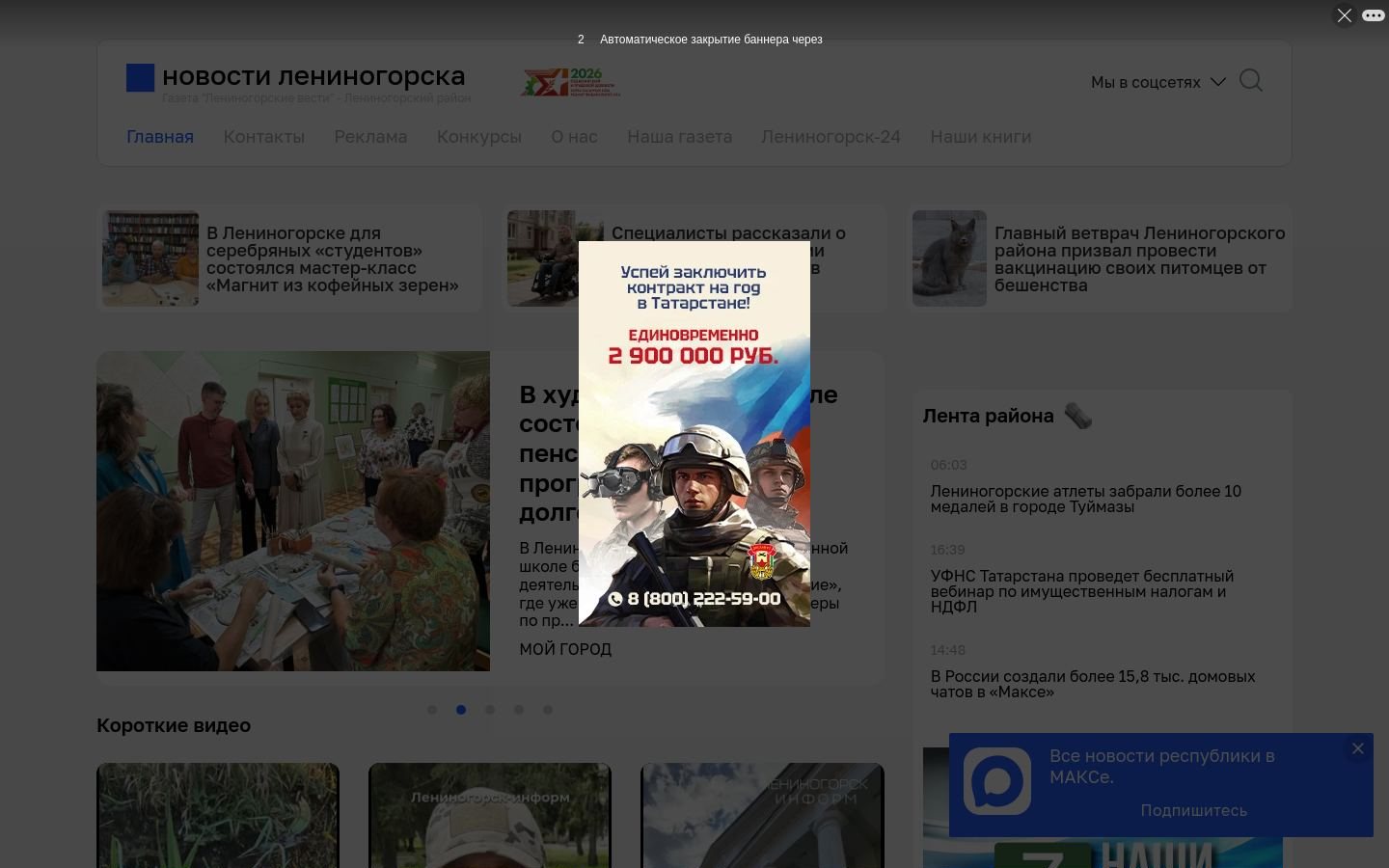Switch to the third carousel slide dot
The image size is (1389, 868).
[x=490, y=710]
